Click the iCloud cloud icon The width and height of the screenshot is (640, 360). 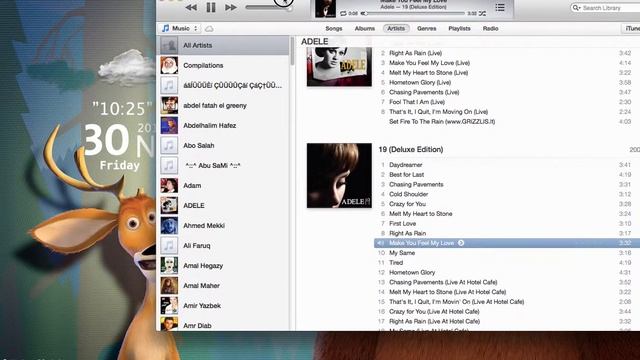(209, 29)
